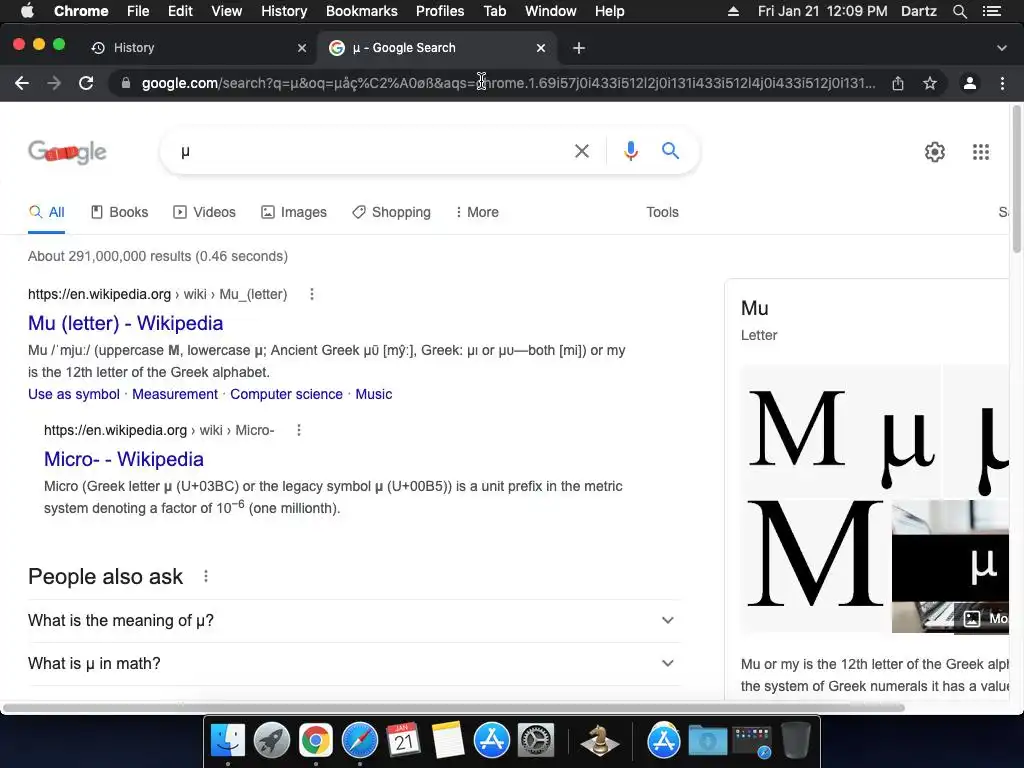Screen dimensions: 1024x768
Task: Click the vertical page scrollbar
Action: pos(1016,178)
